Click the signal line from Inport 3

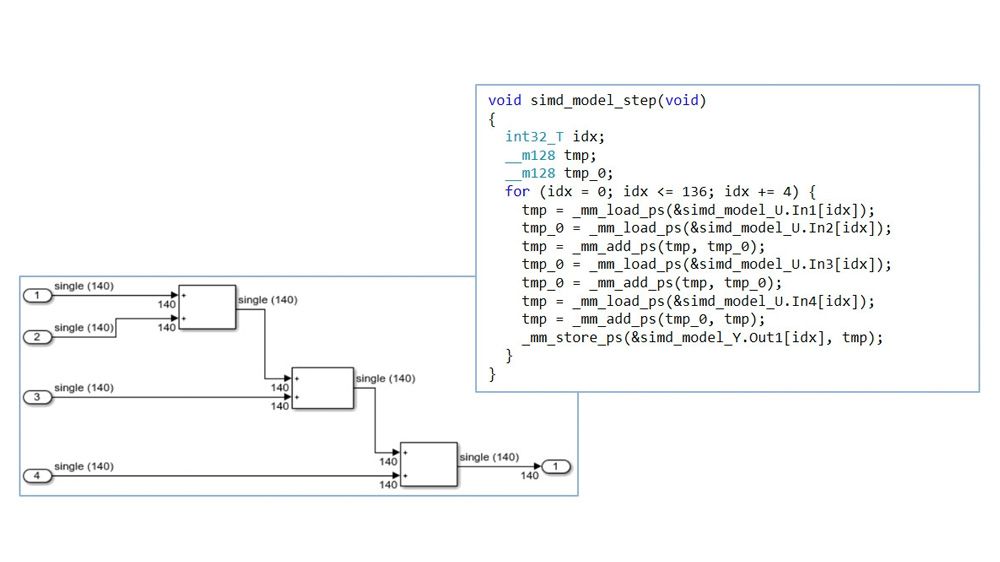170,397
